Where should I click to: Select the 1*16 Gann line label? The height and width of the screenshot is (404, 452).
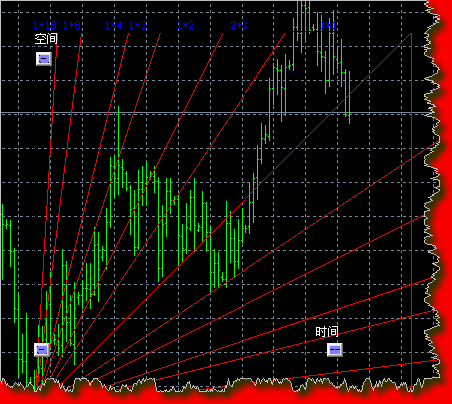45,25
